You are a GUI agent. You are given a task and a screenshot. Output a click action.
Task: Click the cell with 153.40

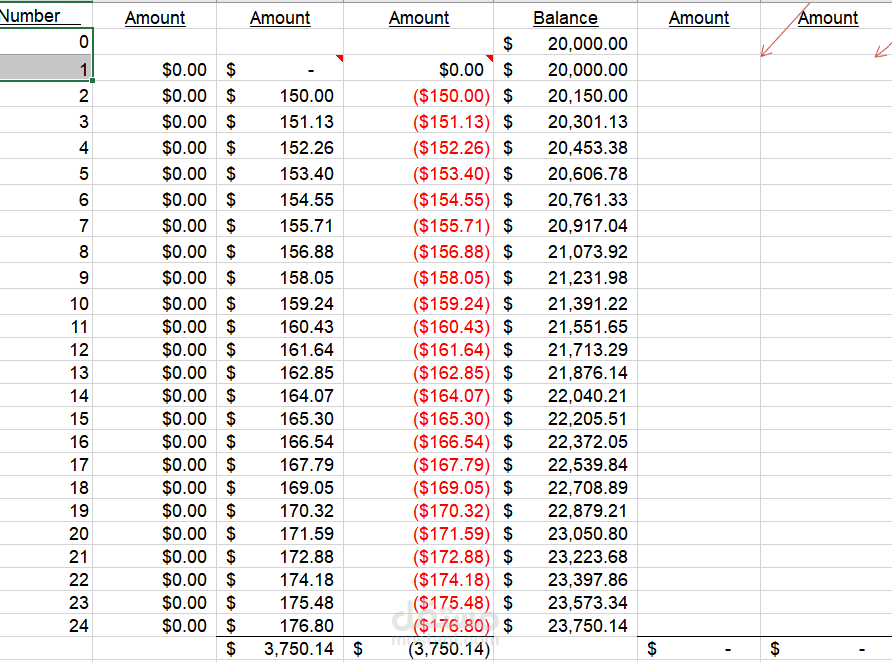click(280, 172)
